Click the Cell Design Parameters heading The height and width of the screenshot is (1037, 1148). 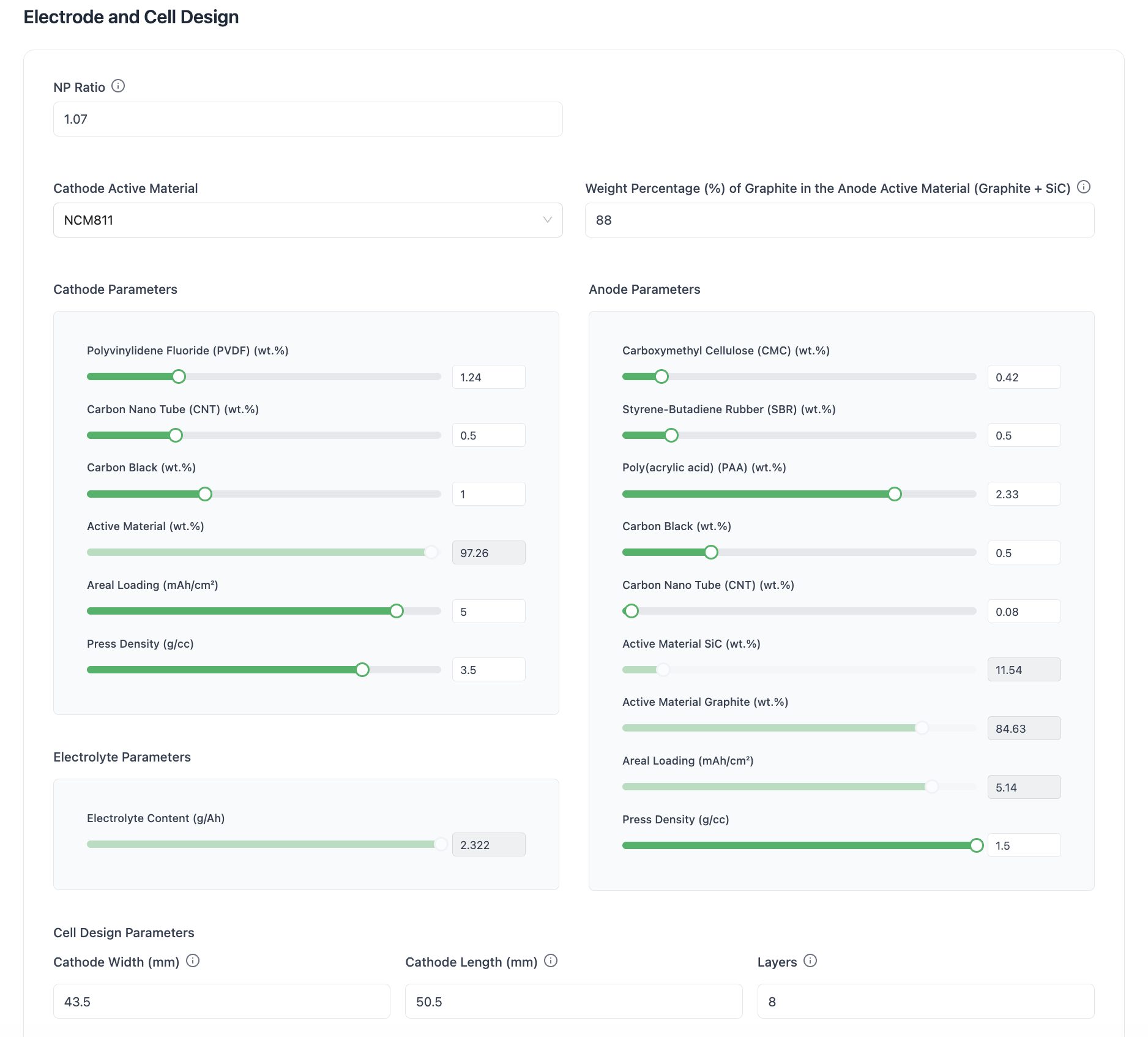[x=124, y=932]
